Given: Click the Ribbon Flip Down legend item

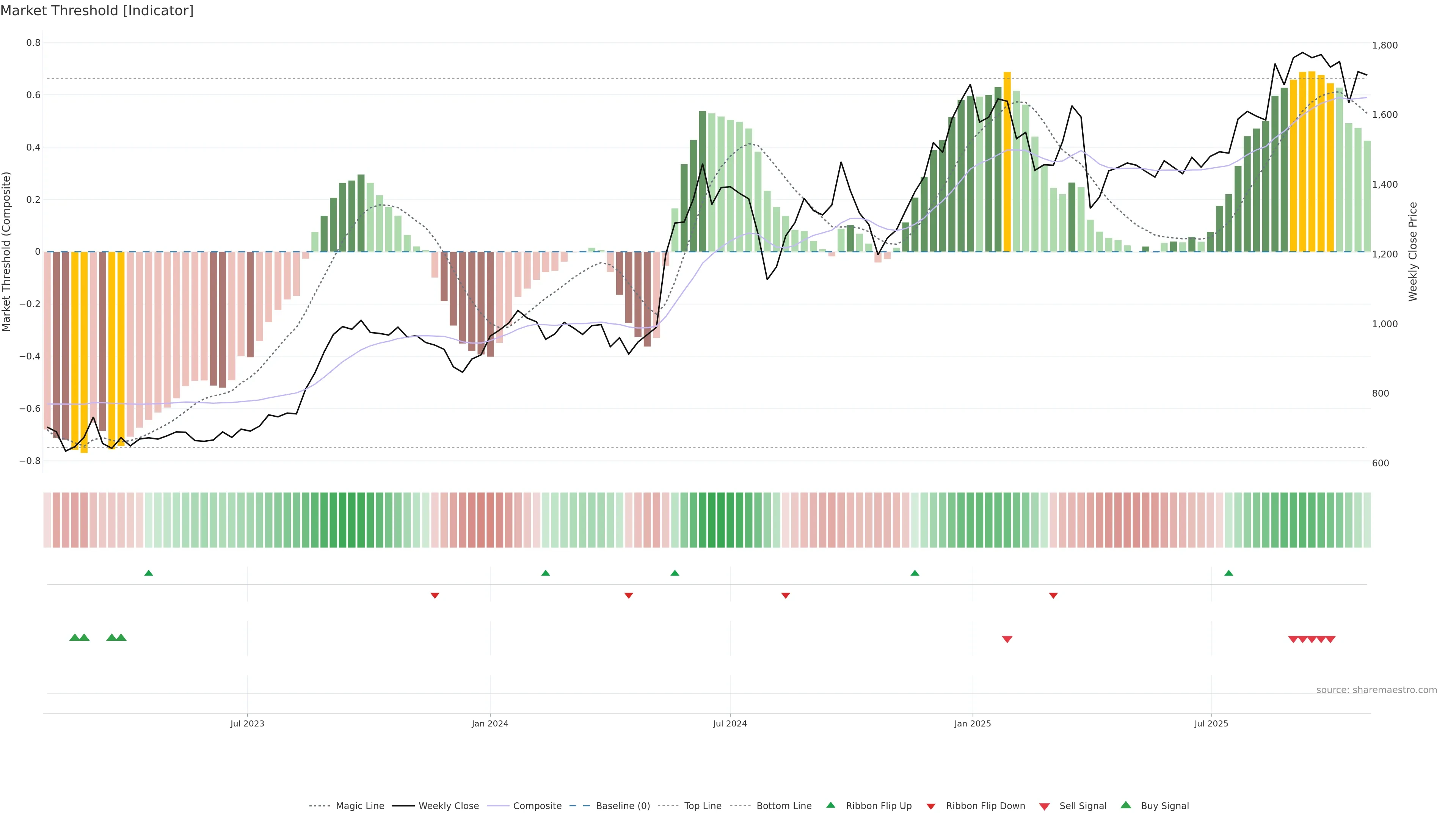Looking at the screenshot, I should 985,806.
